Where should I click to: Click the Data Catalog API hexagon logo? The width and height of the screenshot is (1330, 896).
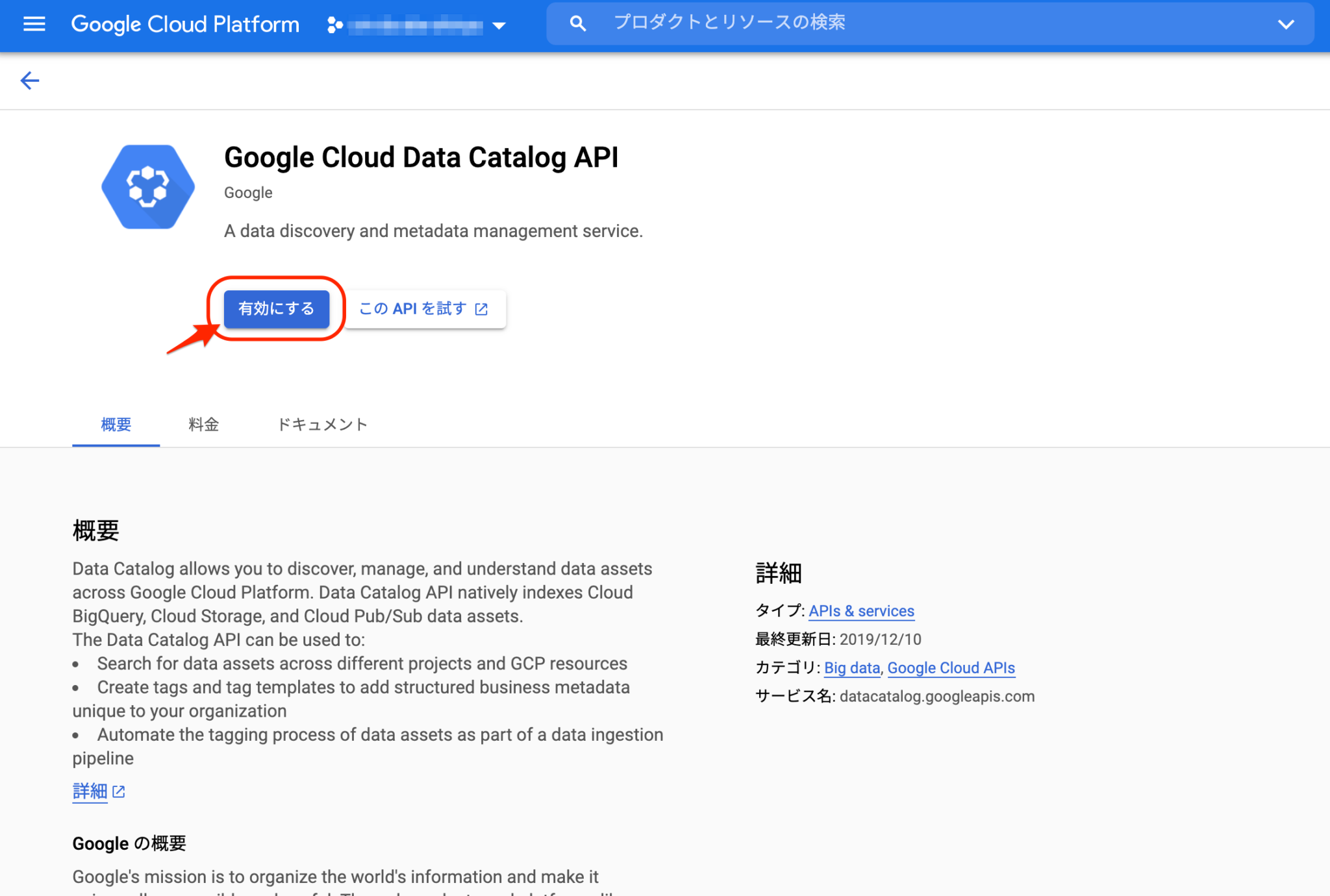(148, 186)
